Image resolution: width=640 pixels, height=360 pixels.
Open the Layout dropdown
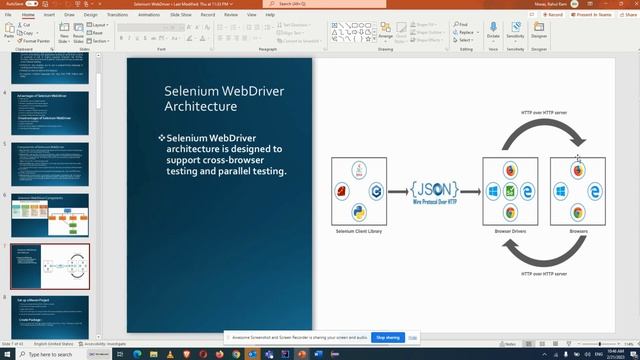click(x=98, y=25)
